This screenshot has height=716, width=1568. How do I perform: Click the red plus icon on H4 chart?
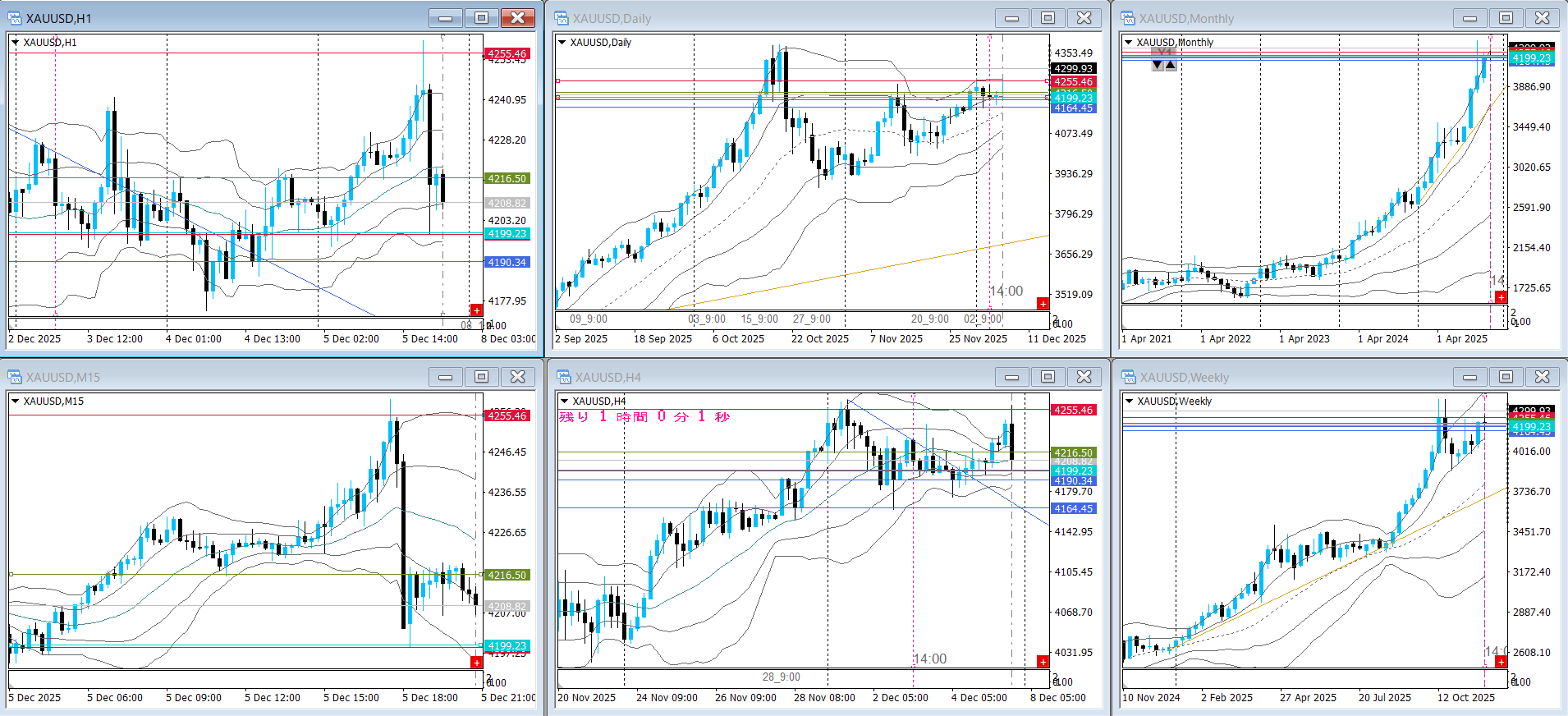1043,662
